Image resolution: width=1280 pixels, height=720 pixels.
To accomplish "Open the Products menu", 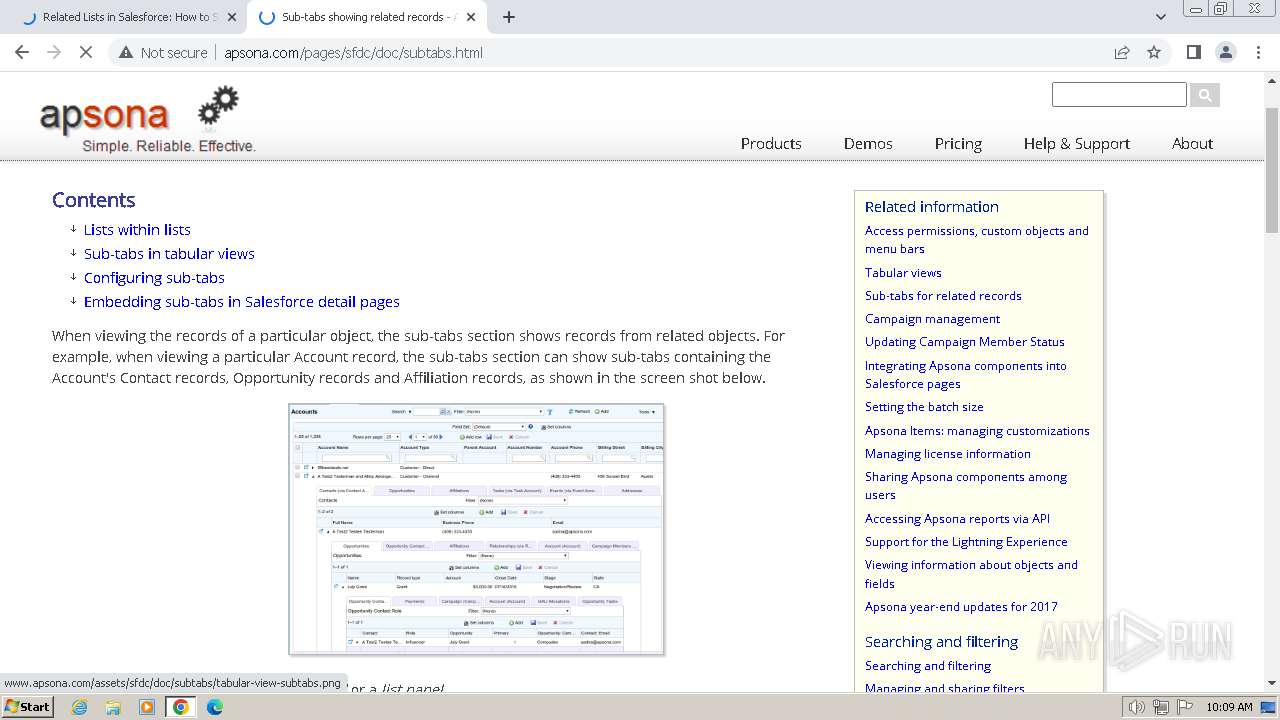I will coord(771,143).
